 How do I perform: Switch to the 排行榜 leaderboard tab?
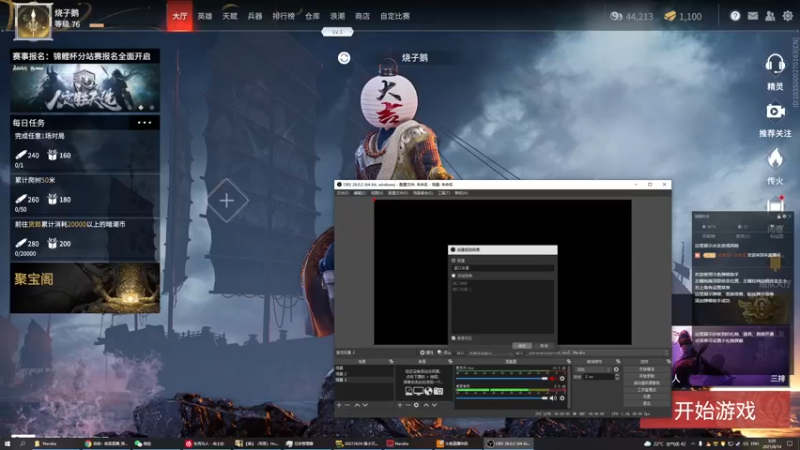(x=284, y=16)
